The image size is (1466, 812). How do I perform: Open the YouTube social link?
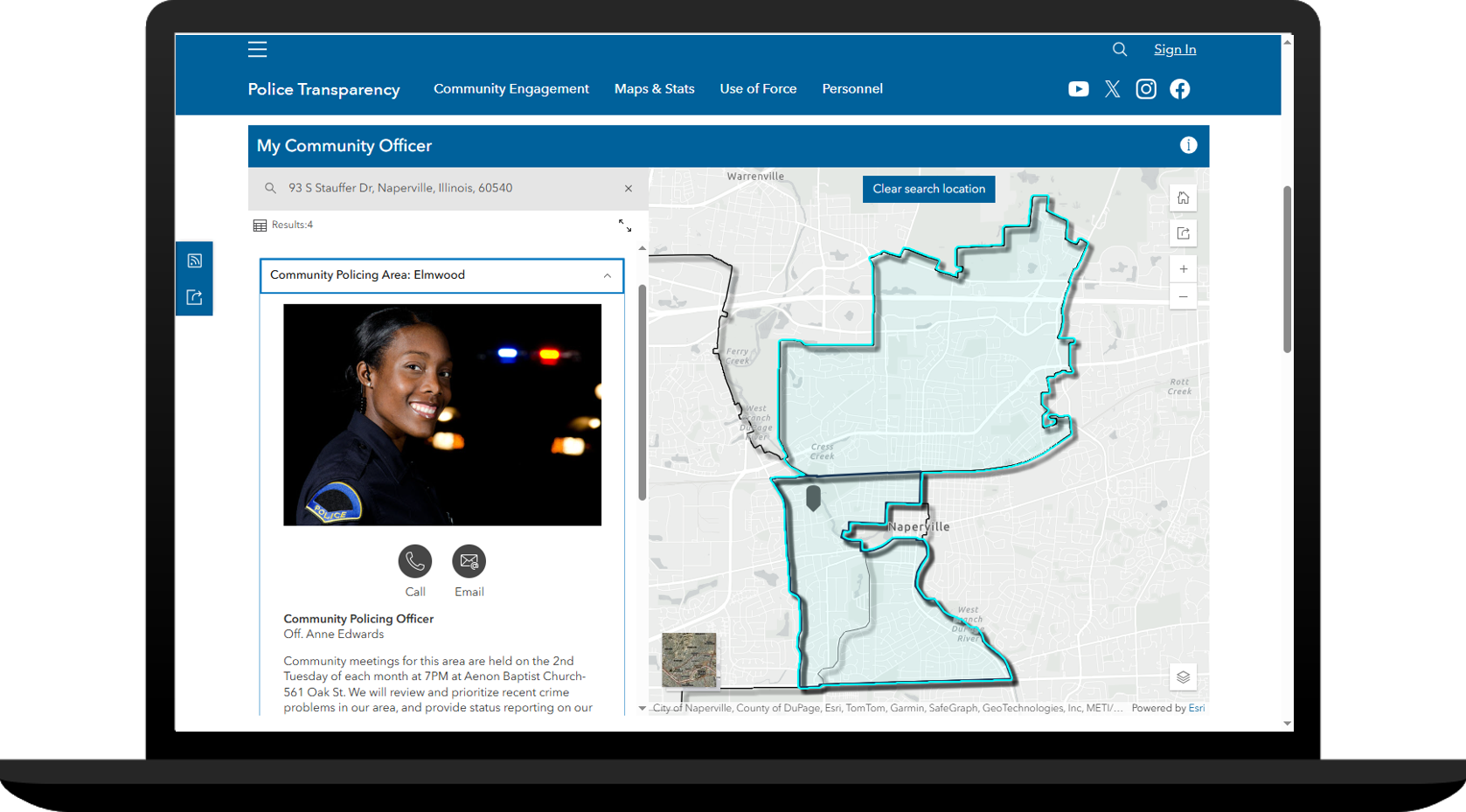[1079, 89]
